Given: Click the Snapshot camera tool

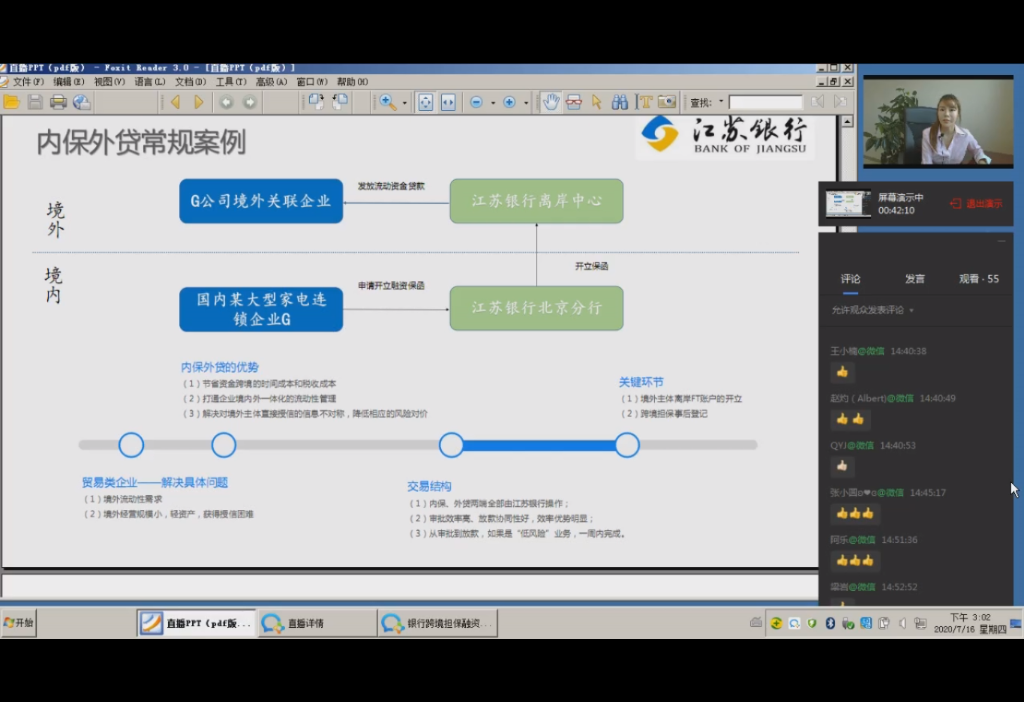Looking at the screenshot, I should (667, 102).
